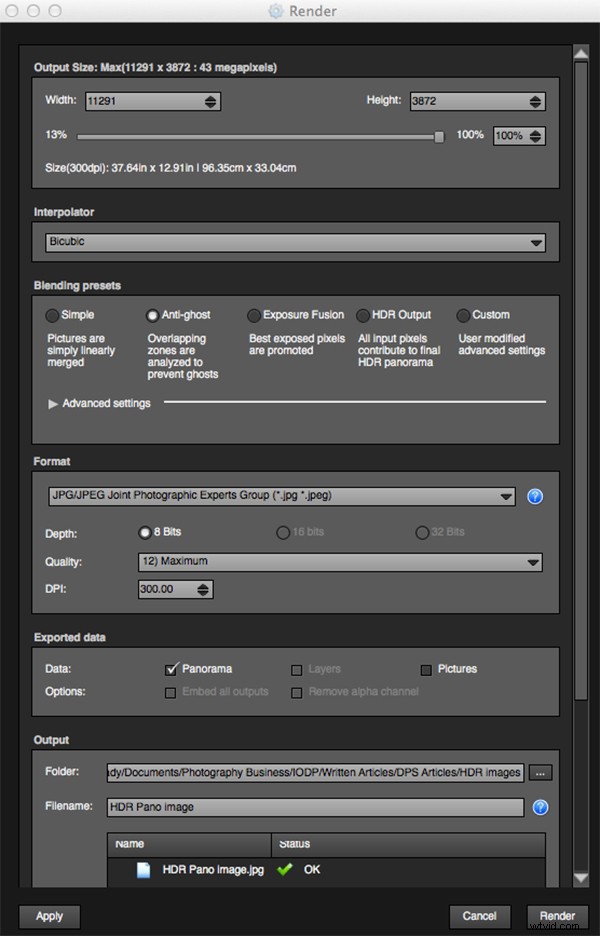Screen dimensions: 600x936
Task: Choose the 8 Bits depth option
Action: [144, 532]
